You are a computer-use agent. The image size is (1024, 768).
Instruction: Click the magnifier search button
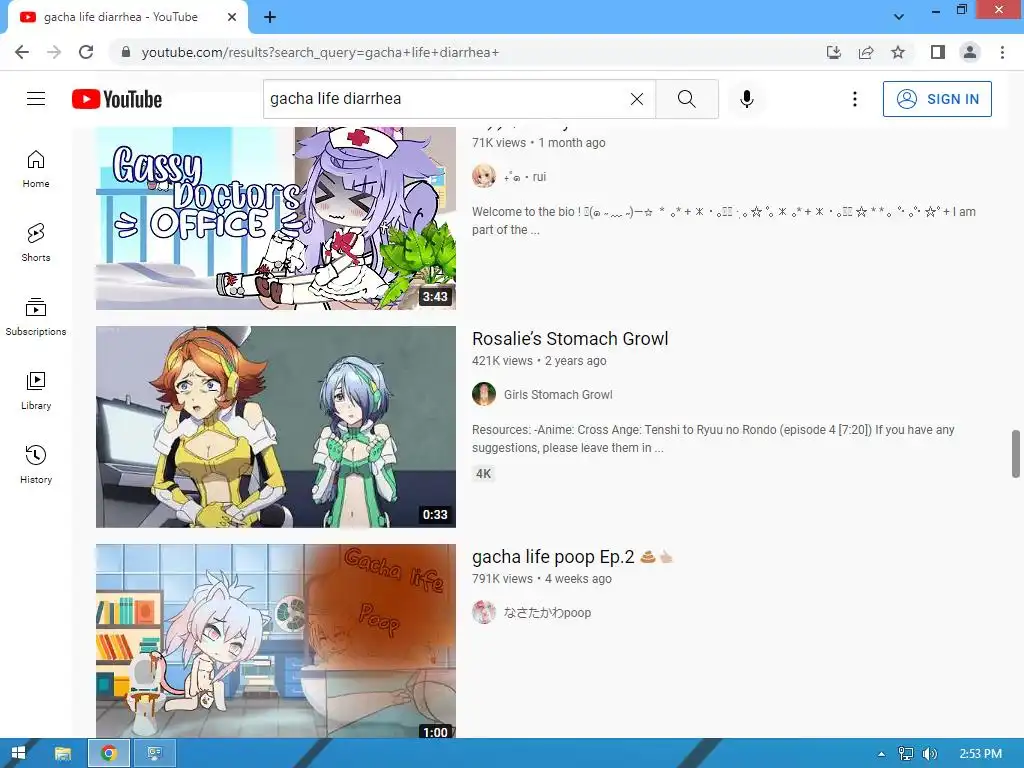(x=686, y=99)
